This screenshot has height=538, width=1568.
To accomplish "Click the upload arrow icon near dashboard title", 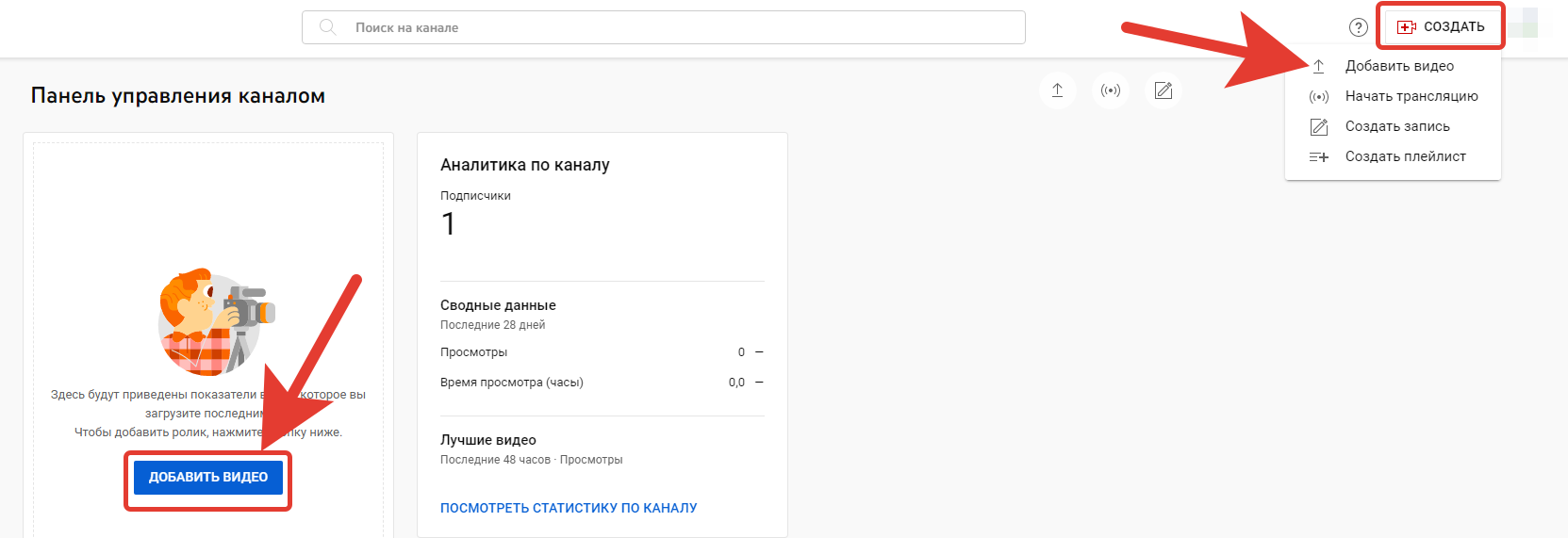I will click(1057, 90).
